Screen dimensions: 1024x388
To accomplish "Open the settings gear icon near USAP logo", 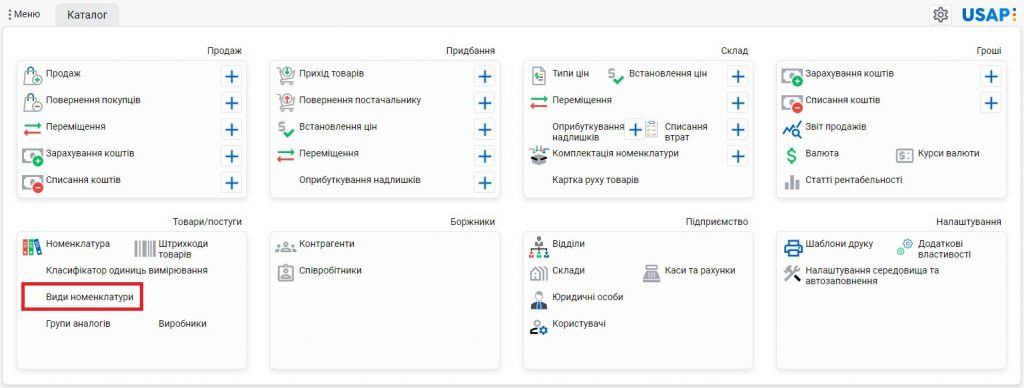I will [940, 14].
